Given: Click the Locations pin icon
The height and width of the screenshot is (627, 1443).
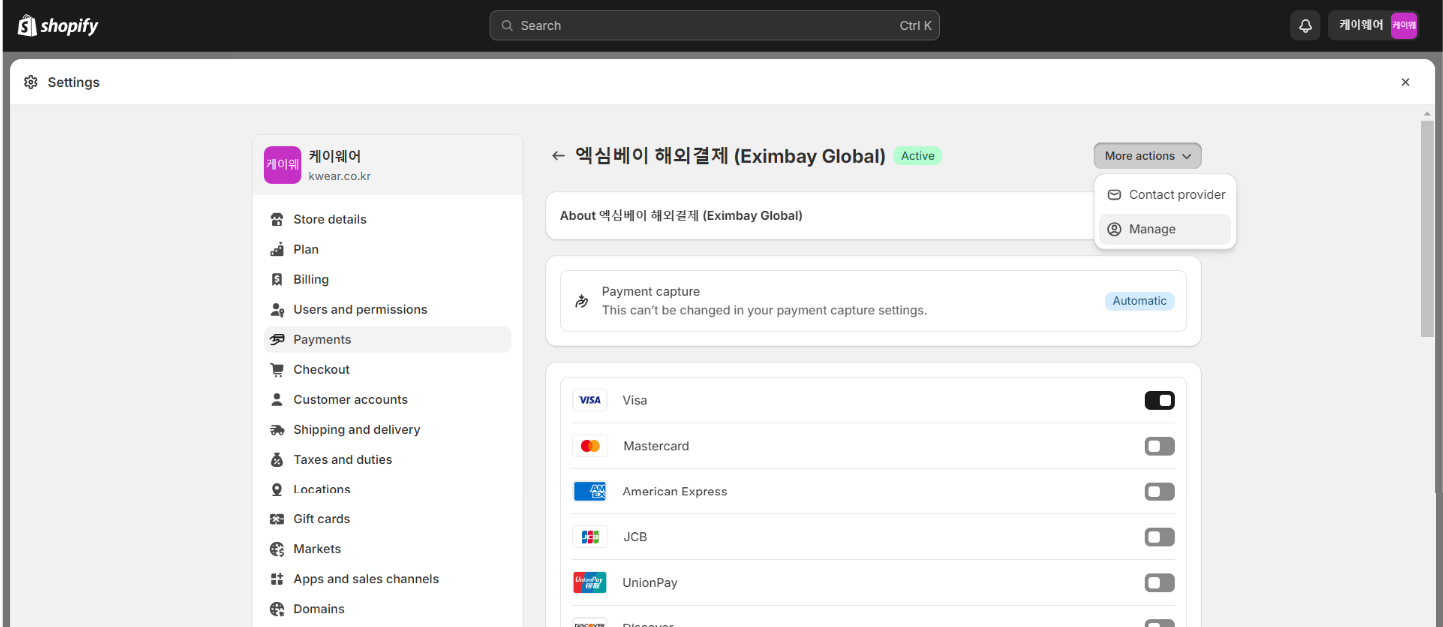Looking at the screenshot, I should click(277, 490).
